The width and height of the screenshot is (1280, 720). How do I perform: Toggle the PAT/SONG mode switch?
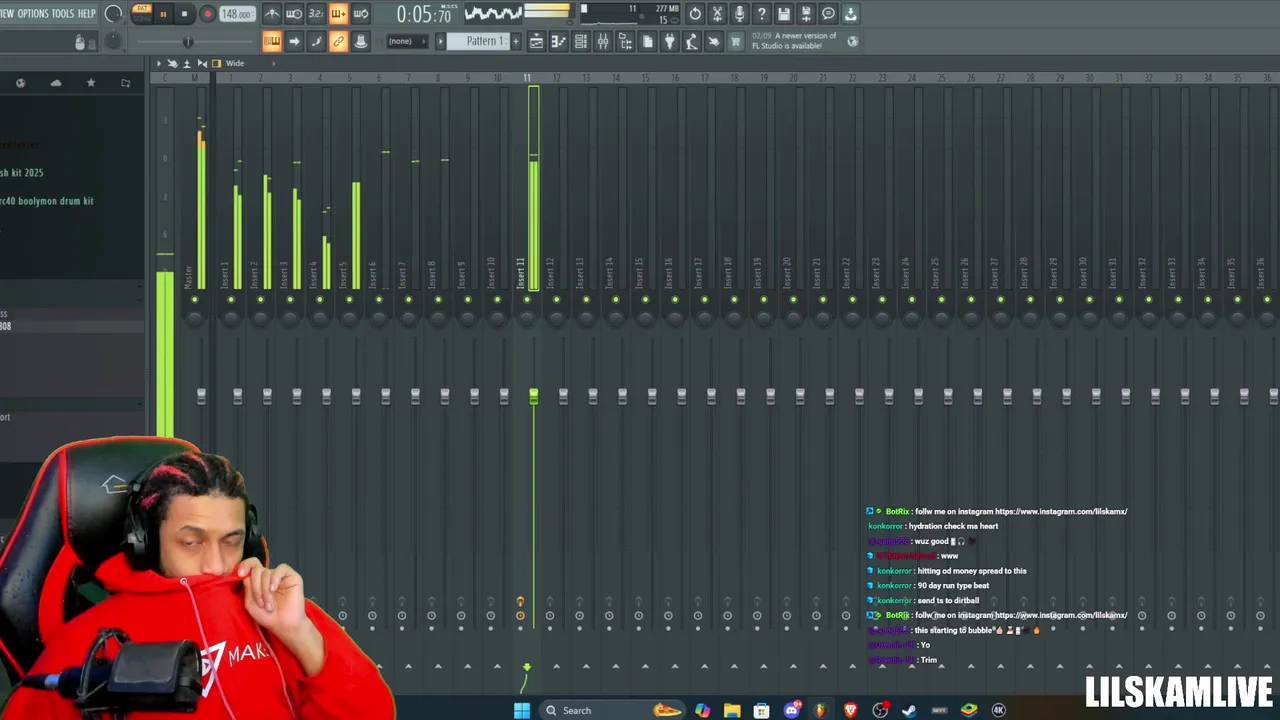tap(141, 13)
